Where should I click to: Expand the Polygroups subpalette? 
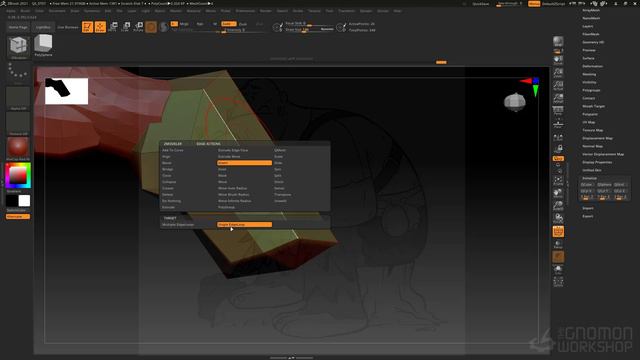point(591,90)
